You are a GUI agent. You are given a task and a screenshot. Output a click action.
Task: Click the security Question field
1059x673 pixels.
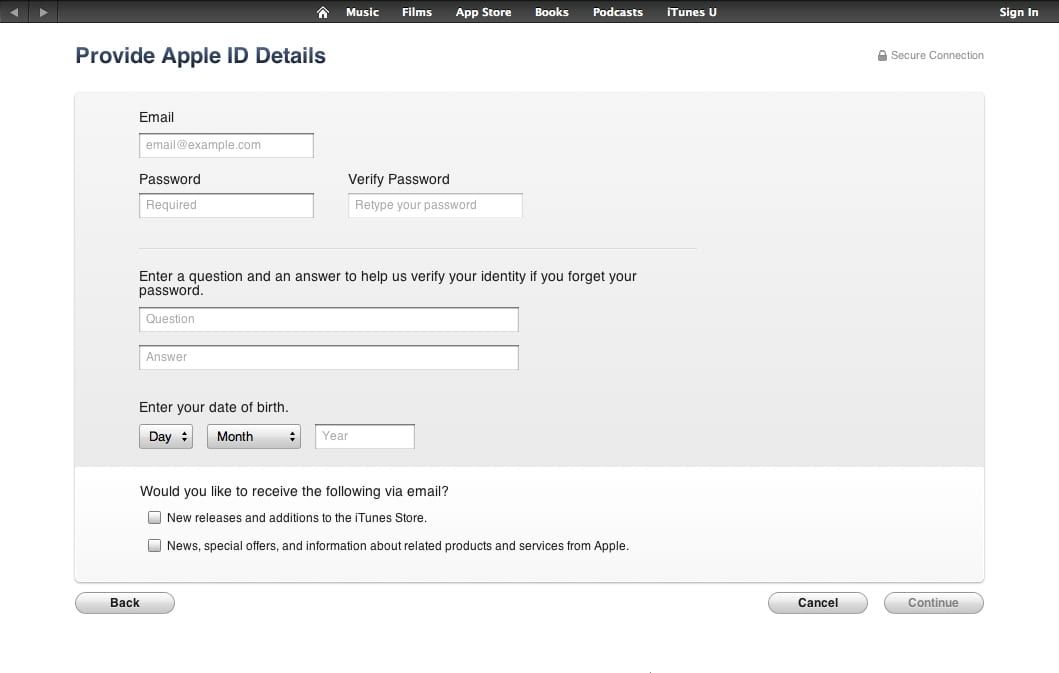click(x=329, y=320)
